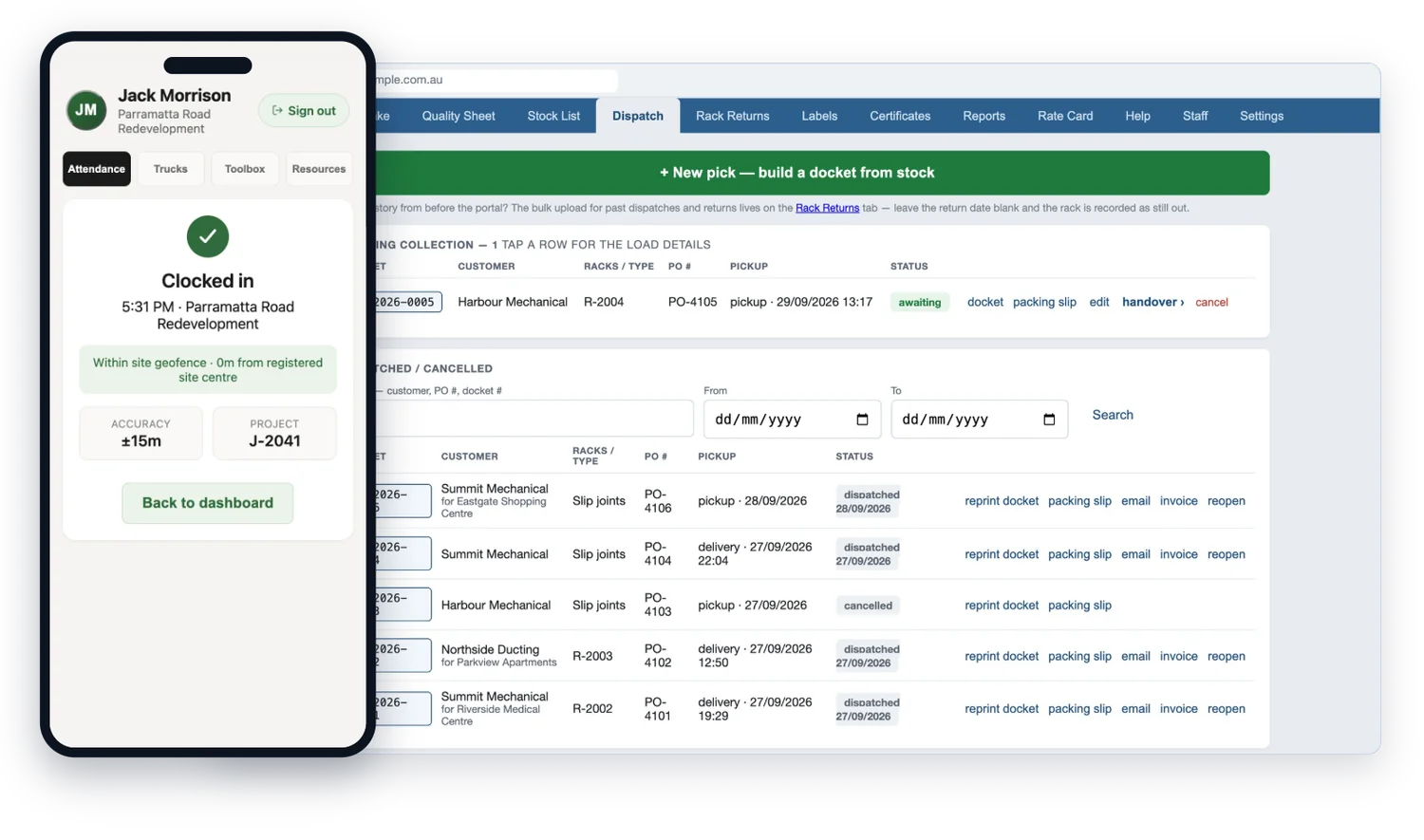Follow the Rack Returns link in the note
Image resolution: width=1424 pixels, height=840 pixels.
827,208
